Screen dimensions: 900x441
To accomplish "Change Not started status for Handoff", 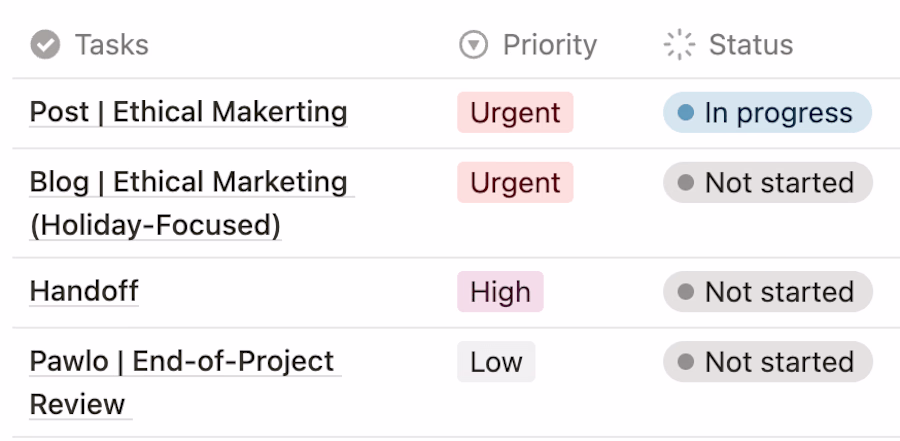I will 768,292.
